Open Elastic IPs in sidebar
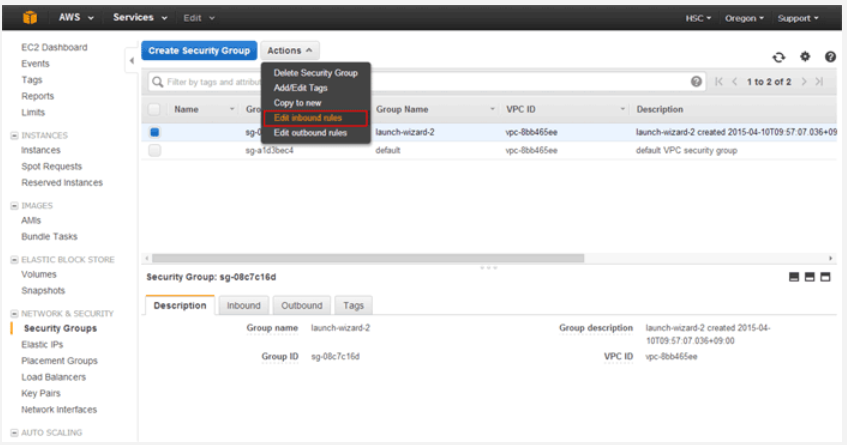Viewport: 847px width, 445px height. 42,345
